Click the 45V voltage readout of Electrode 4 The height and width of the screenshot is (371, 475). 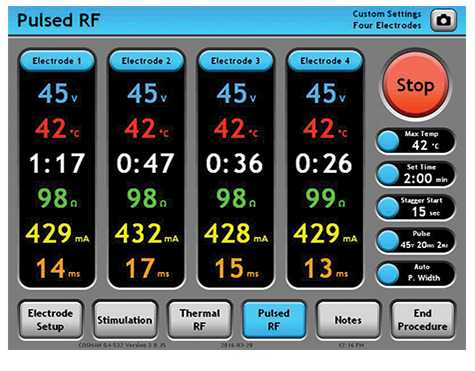coord(325,93)
